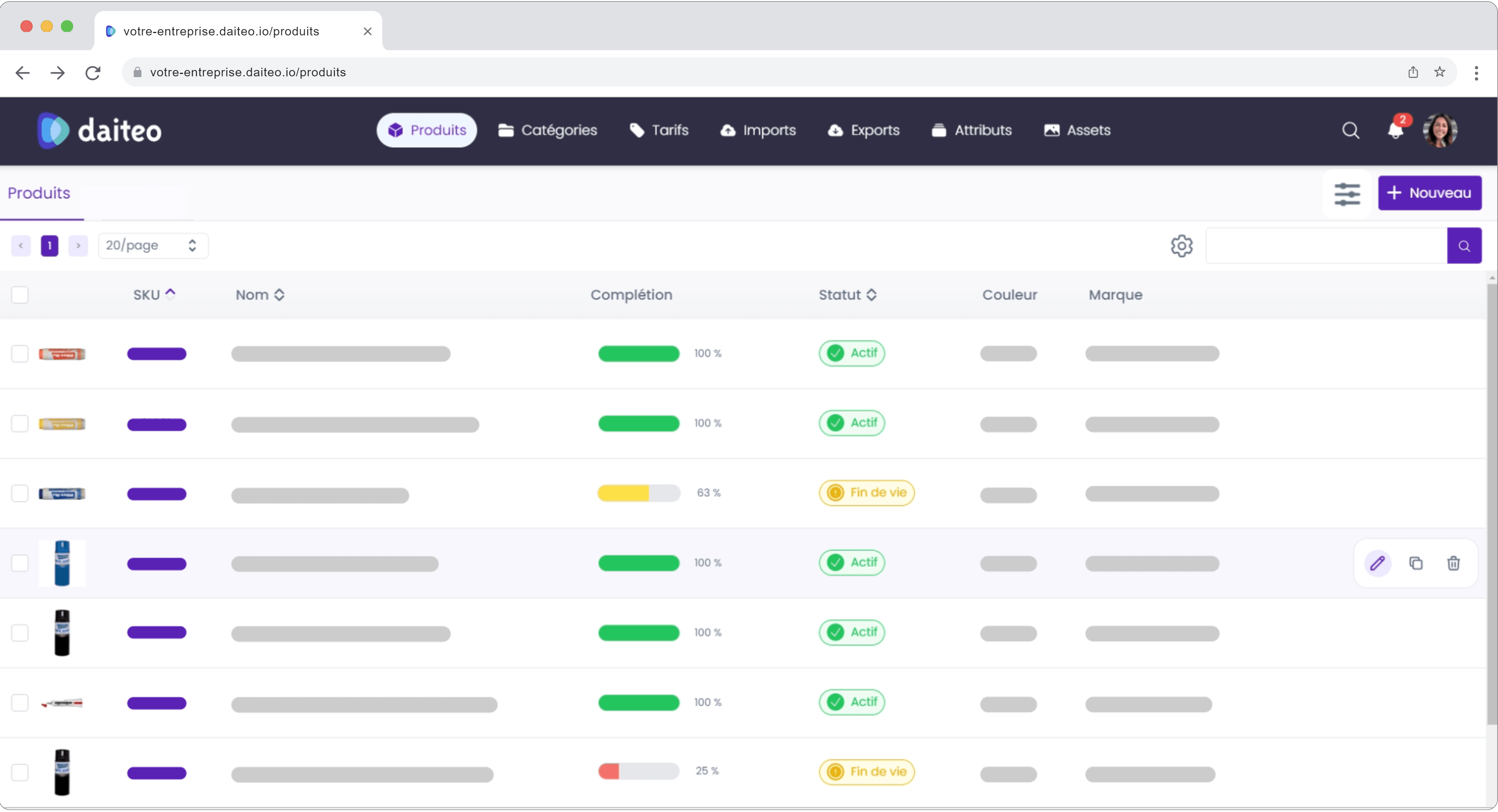Select all rows via the header checkbox

(20, 295)
